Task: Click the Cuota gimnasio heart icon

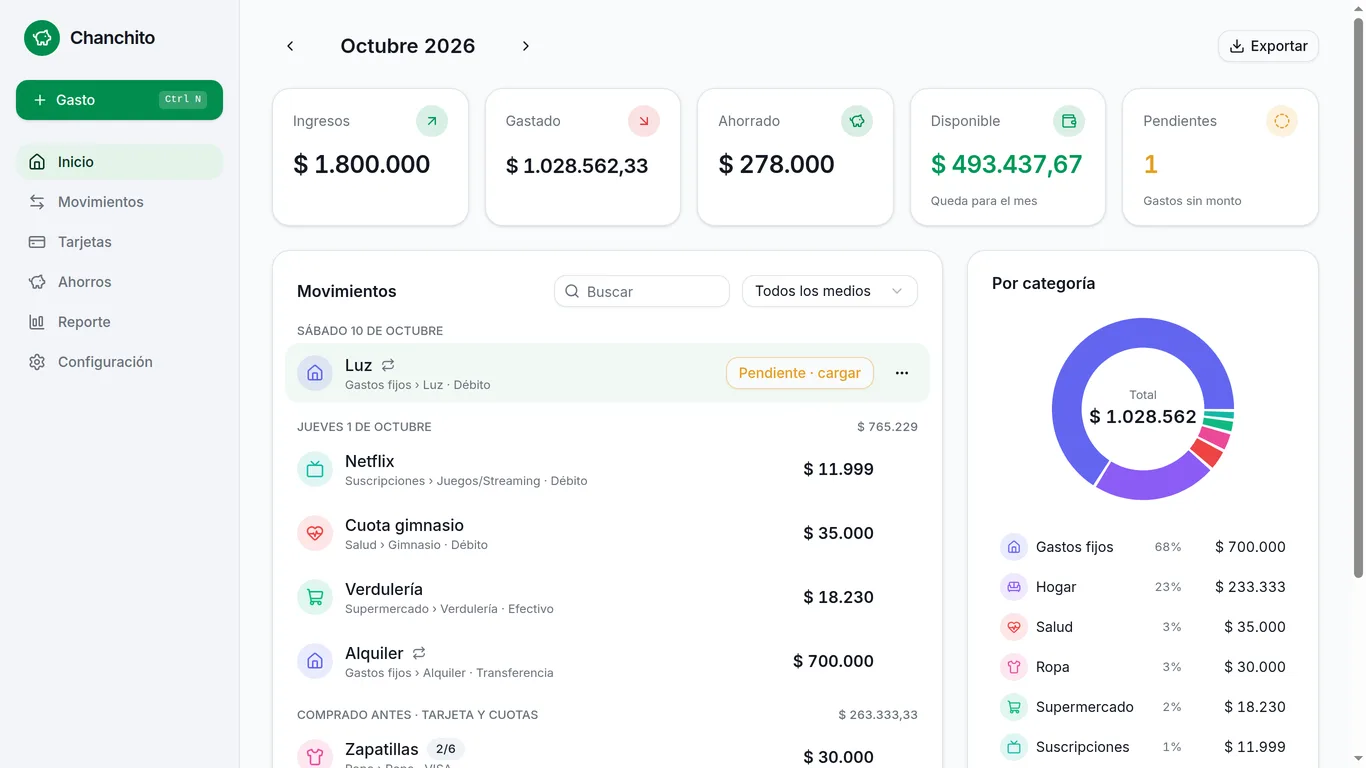Action: (x=315, y=533)
